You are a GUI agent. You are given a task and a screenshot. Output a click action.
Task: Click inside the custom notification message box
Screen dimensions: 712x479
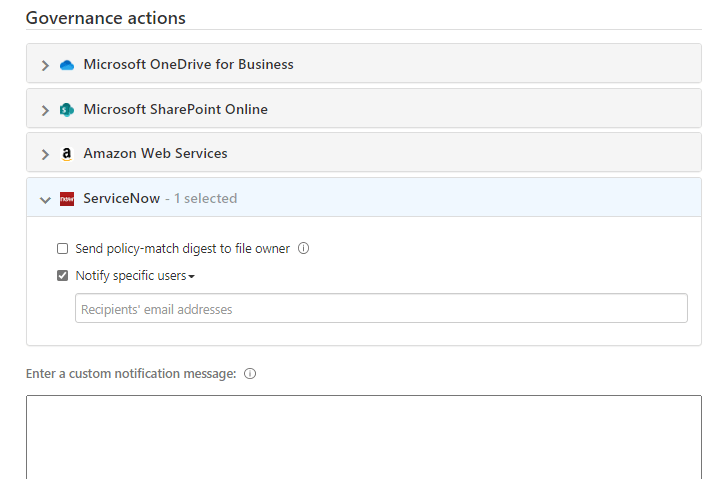tap(364, 436)
